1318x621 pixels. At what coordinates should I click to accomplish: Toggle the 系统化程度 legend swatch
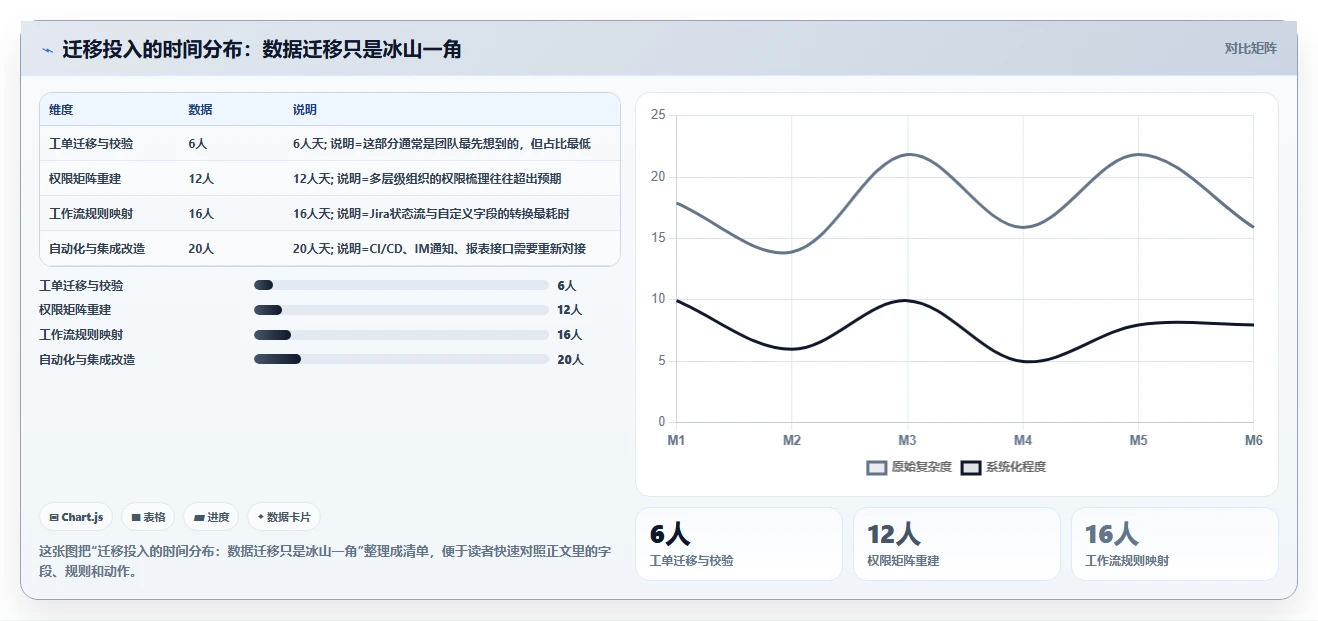(971, 467)
